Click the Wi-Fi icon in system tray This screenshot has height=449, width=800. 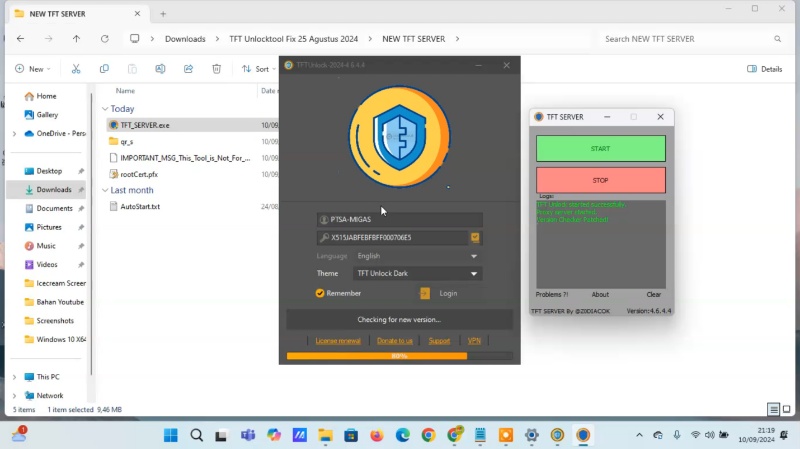[695, 435]
